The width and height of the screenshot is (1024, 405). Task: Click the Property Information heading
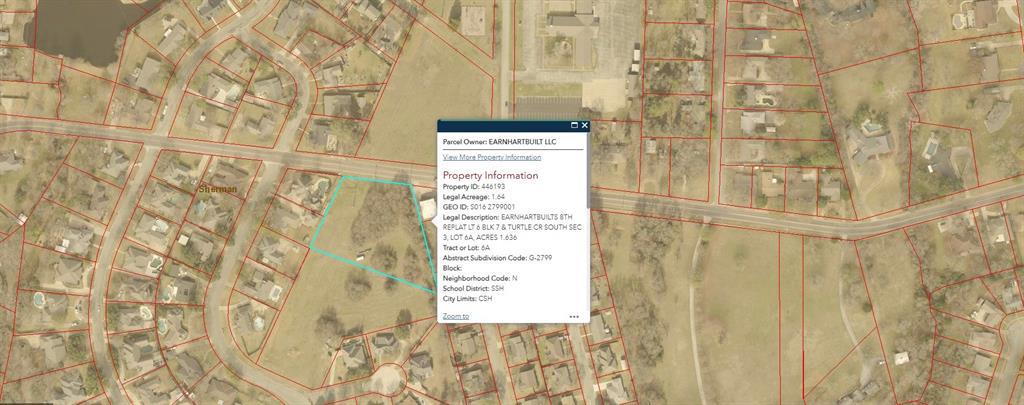pos(490,175)
